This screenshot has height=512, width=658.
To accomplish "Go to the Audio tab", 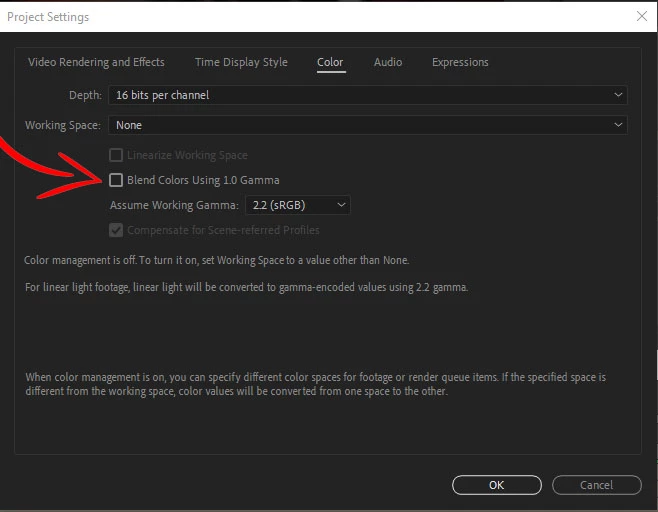I will (388, 62).
